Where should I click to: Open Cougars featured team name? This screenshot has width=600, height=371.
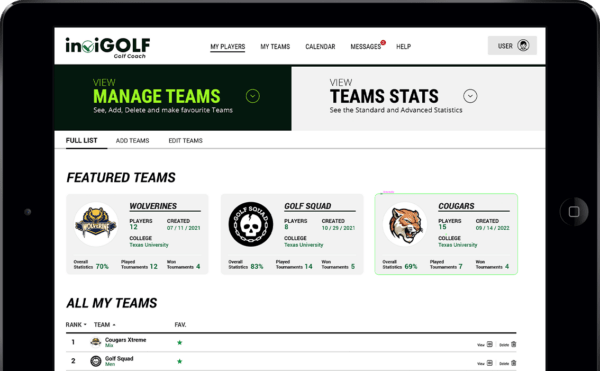point(456,206)
